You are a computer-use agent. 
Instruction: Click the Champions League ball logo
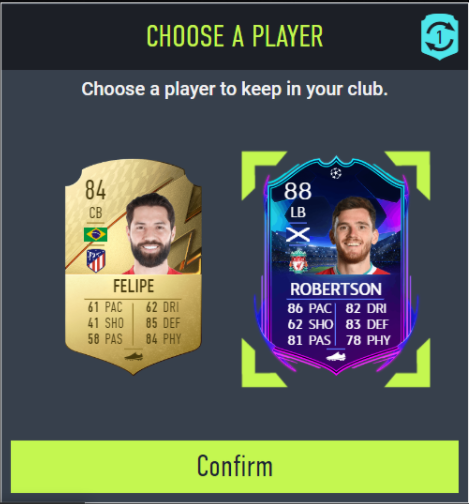(x=336, y=173)
